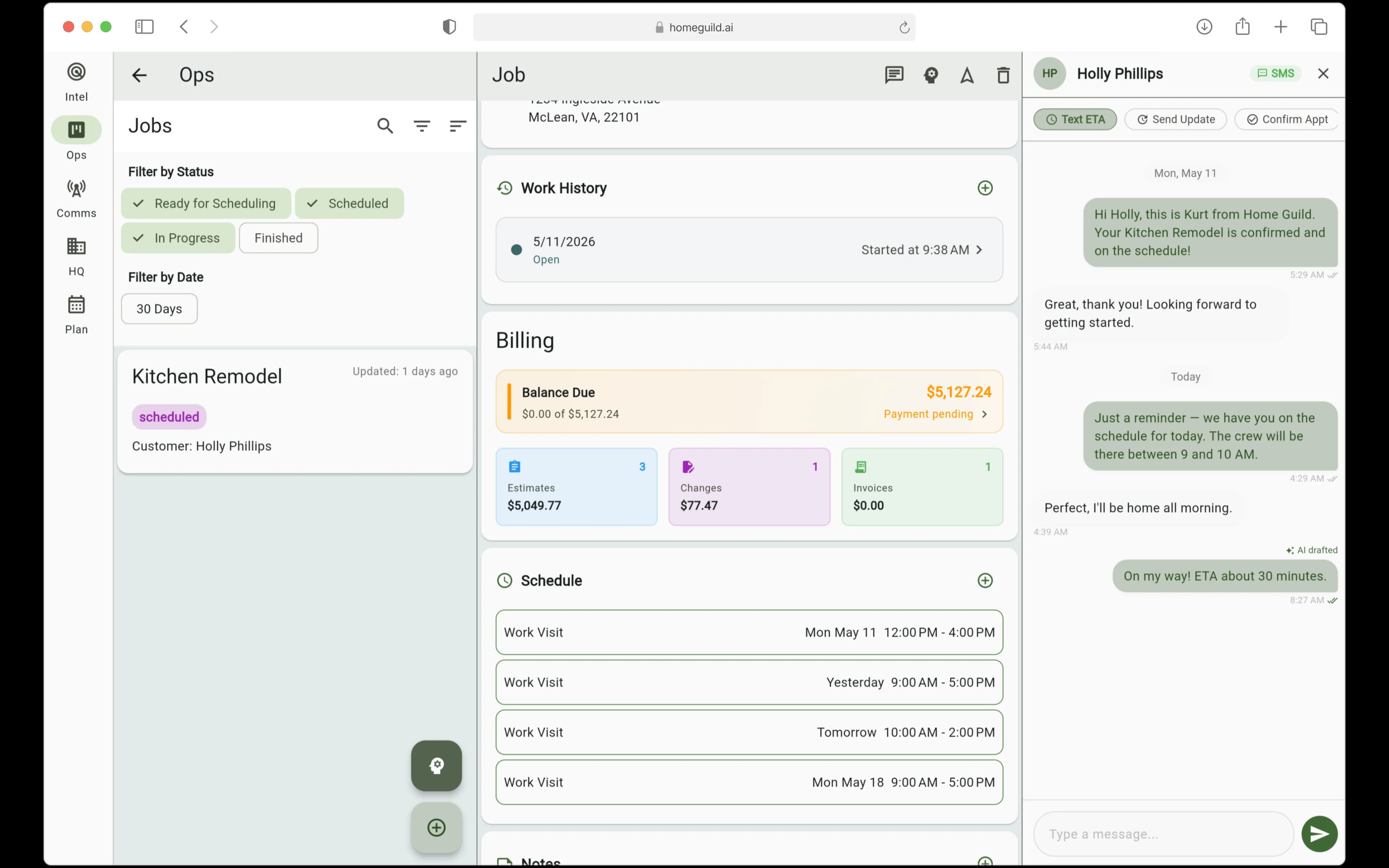The width and height of the screenshot is (1389, 868).
Task: Open the Plan calendar section
Action: (76, 315)
